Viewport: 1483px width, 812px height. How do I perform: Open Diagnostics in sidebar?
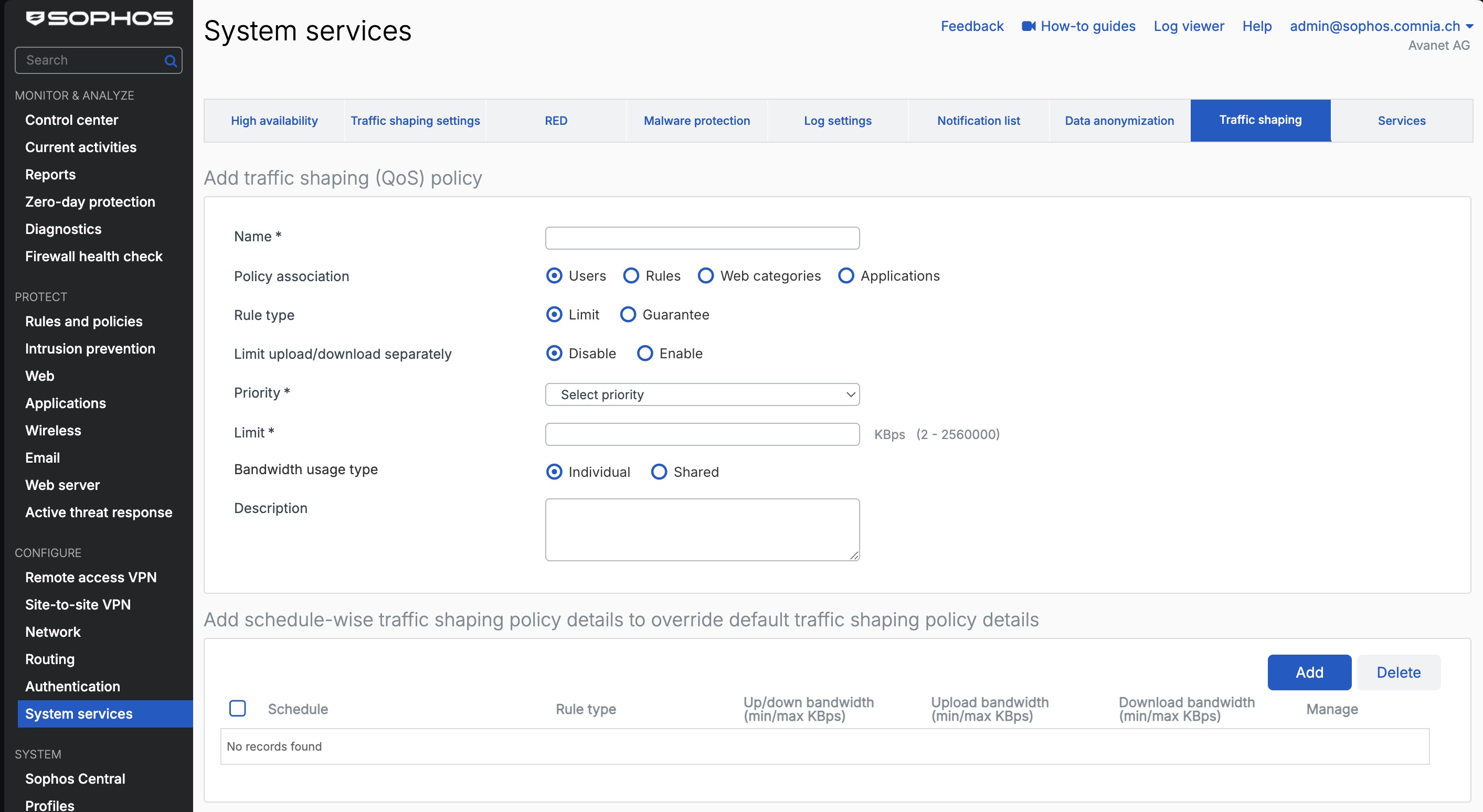pos(63,229)
